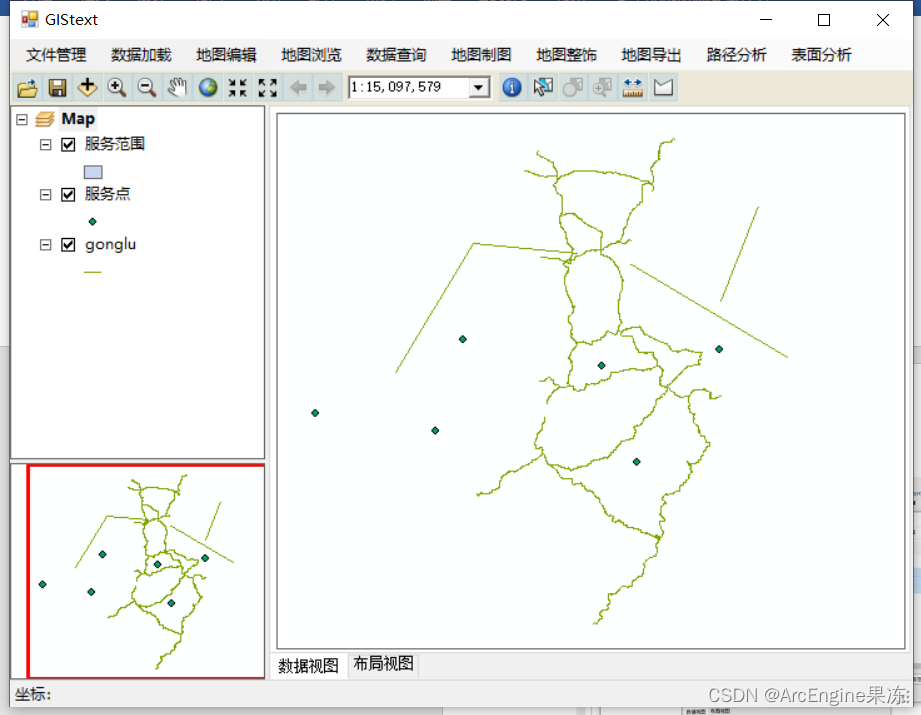This screenshot has height=715, width=921.
Task: Collapse the gonglu layer tree node
Action: [44, 243]
